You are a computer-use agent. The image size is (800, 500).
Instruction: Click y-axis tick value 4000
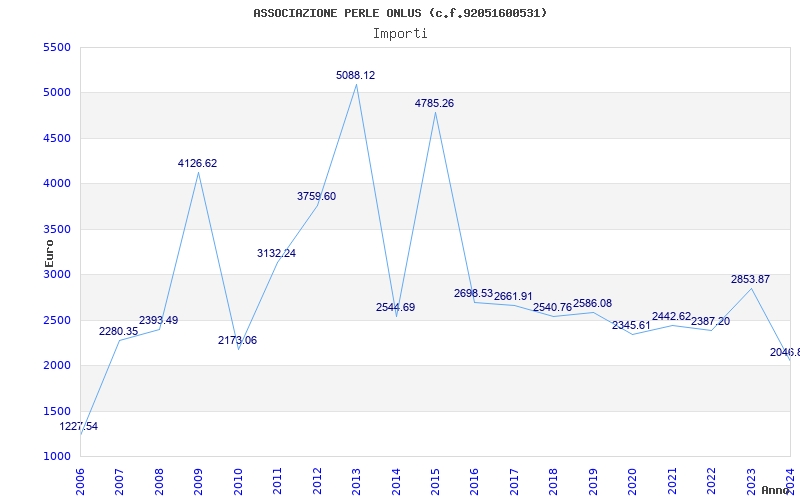click(x=57, y=184)
